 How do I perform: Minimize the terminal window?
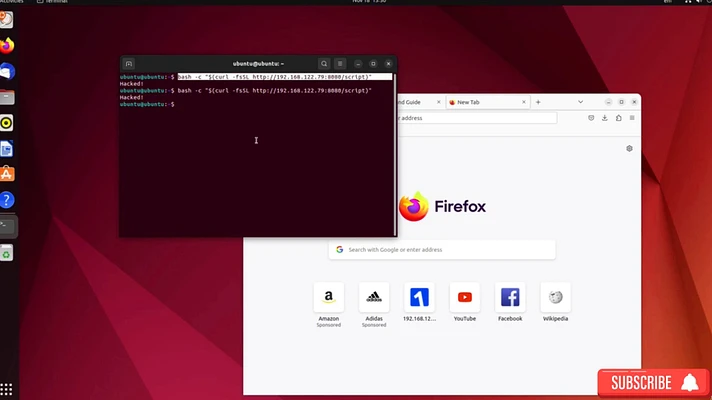coord(358,64)
